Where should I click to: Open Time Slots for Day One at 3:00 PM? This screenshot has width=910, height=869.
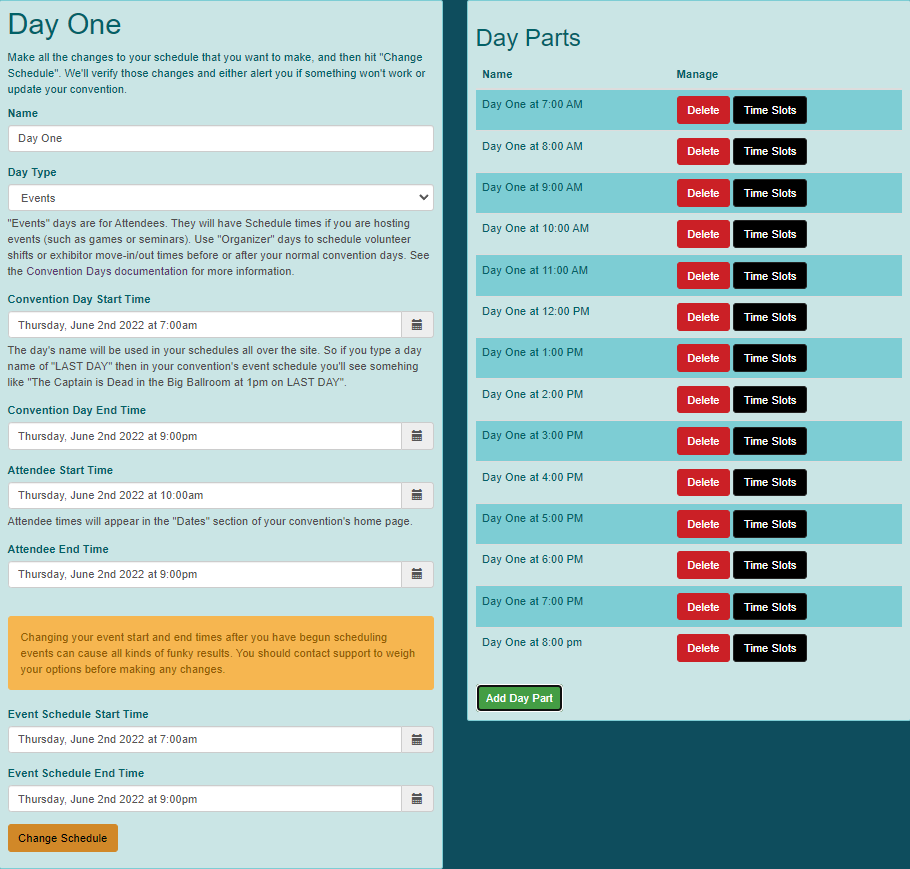(770, 442)
